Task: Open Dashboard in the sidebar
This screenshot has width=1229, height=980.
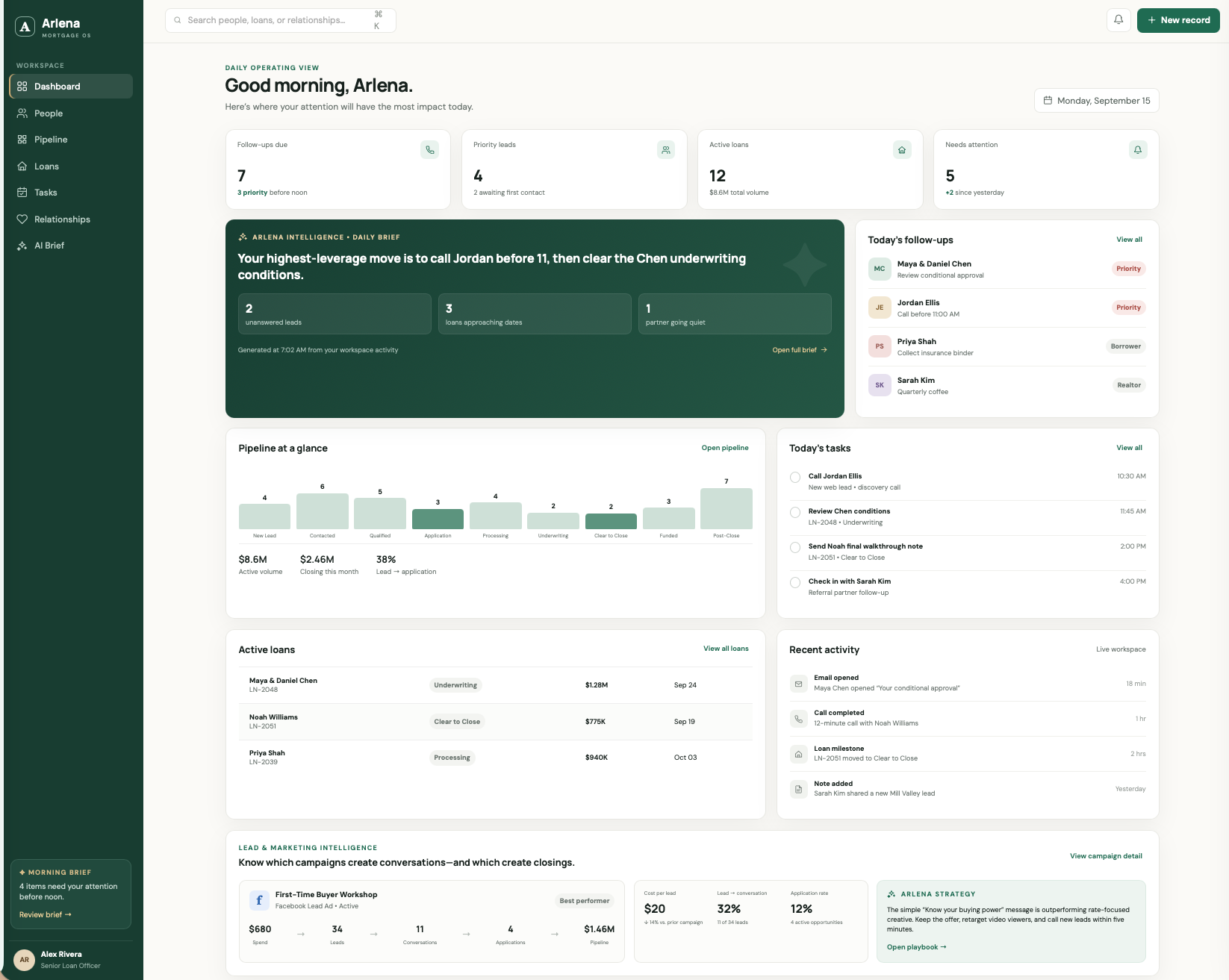Action: coord(71,87)
